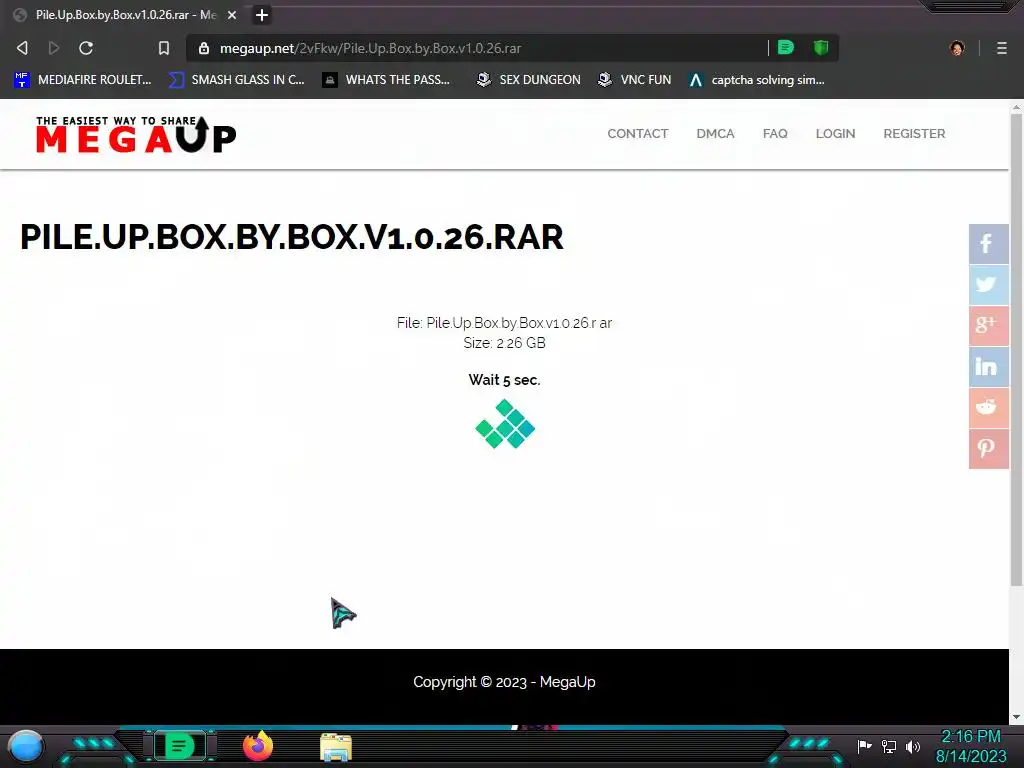Open the network tray icon
The image size is (1024, 768).
(x=889, y=746)
